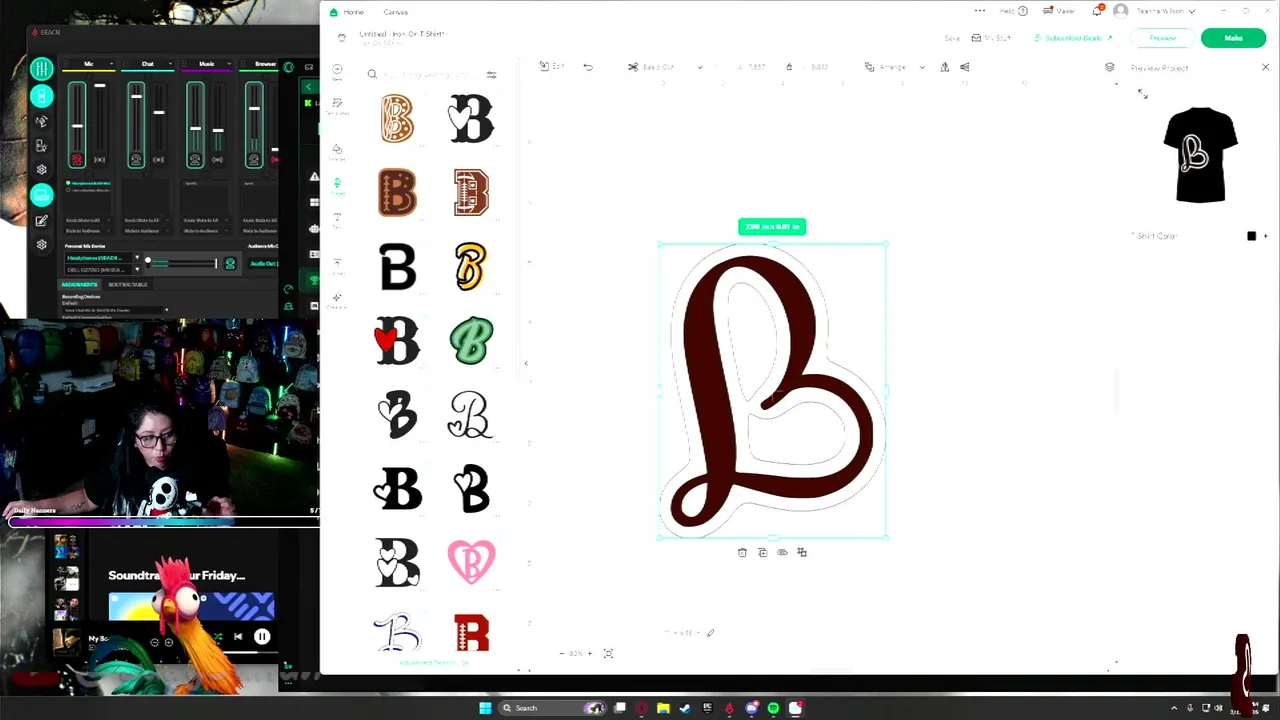Select the highlighted Images panel icon

(337, 184)
